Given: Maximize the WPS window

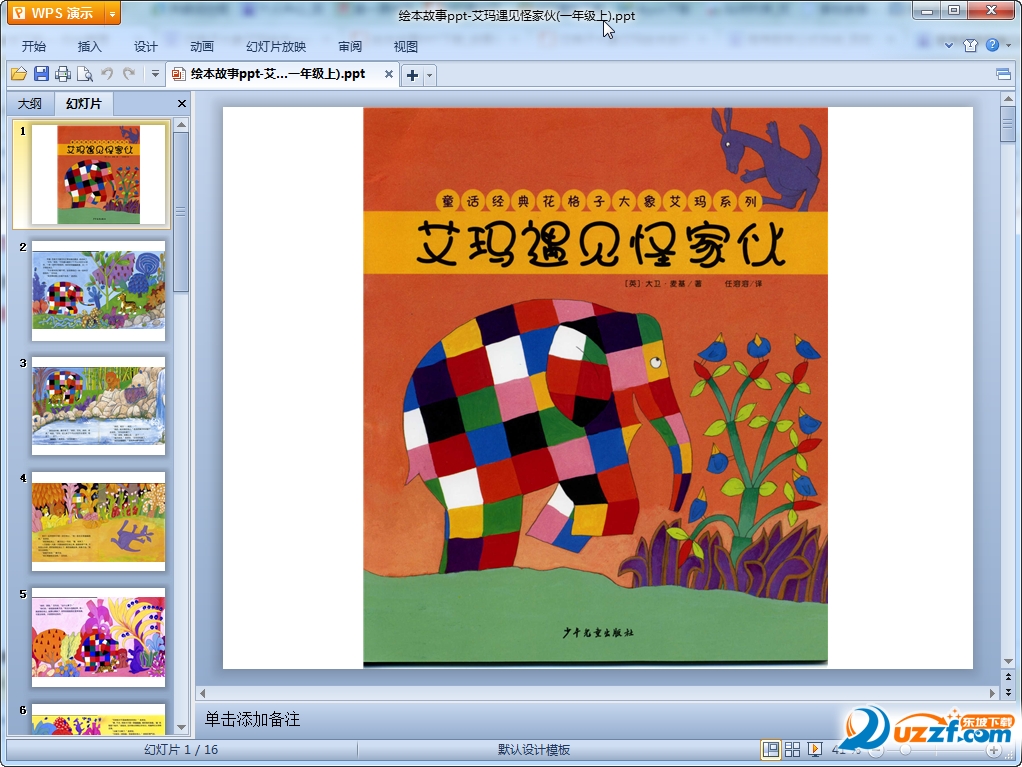Looking at the screenshot, I should pos(954,10).
